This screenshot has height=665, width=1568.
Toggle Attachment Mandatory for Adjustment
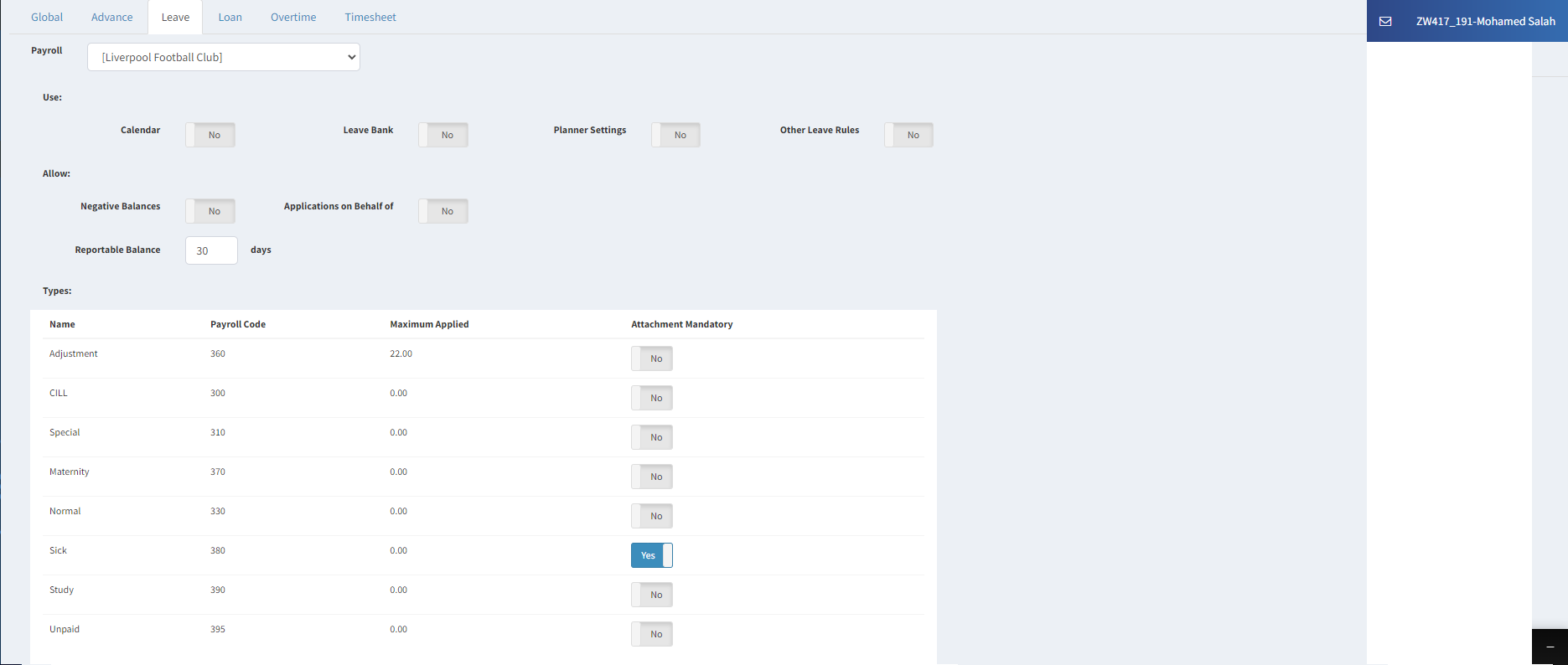click(x=652, y=358)
